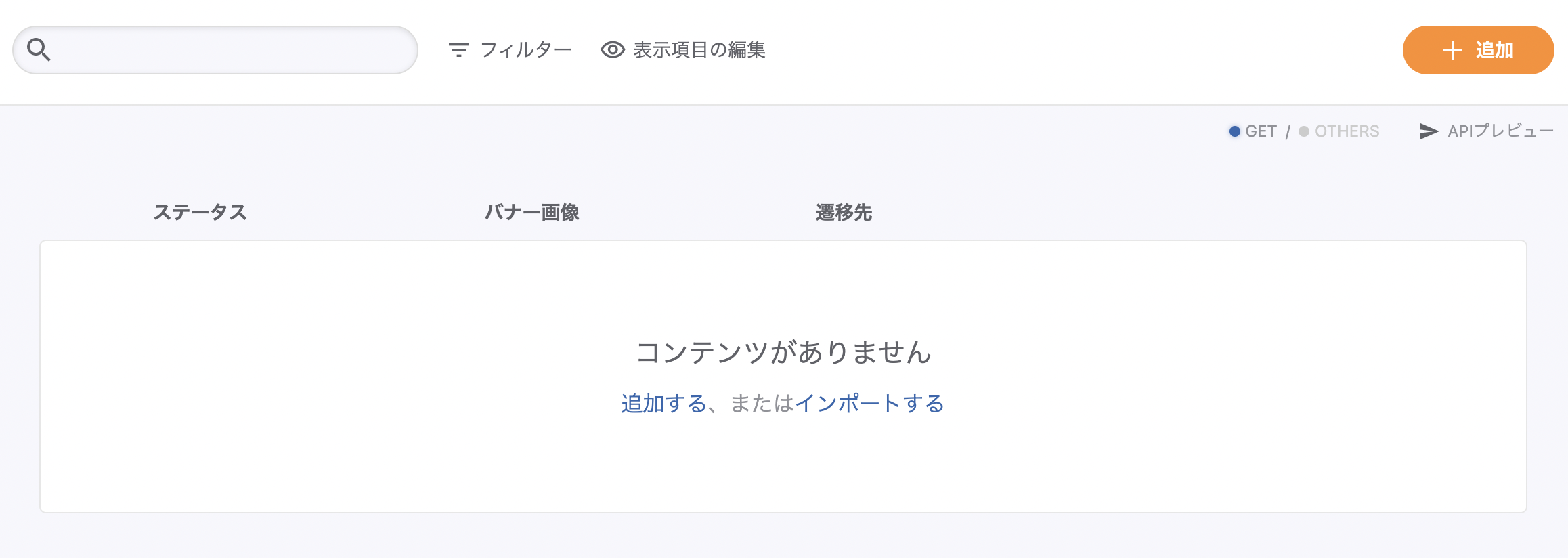Click the バナー画像 column header
The image size is (1568, 558).
pyautogui.click(x=531, y=213)
